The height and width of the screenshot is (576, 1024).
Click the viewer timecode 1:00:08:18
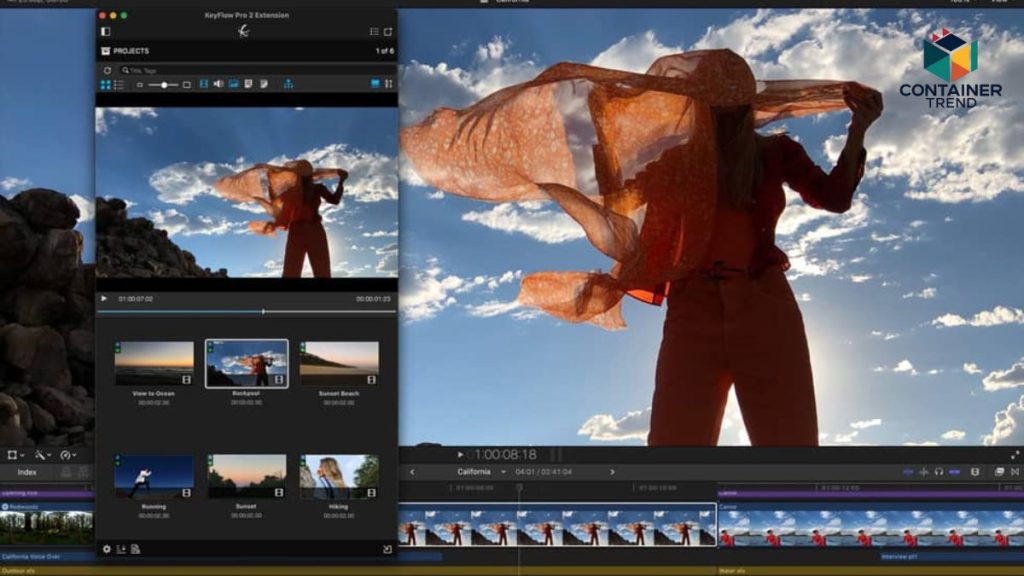click(504, 455)
